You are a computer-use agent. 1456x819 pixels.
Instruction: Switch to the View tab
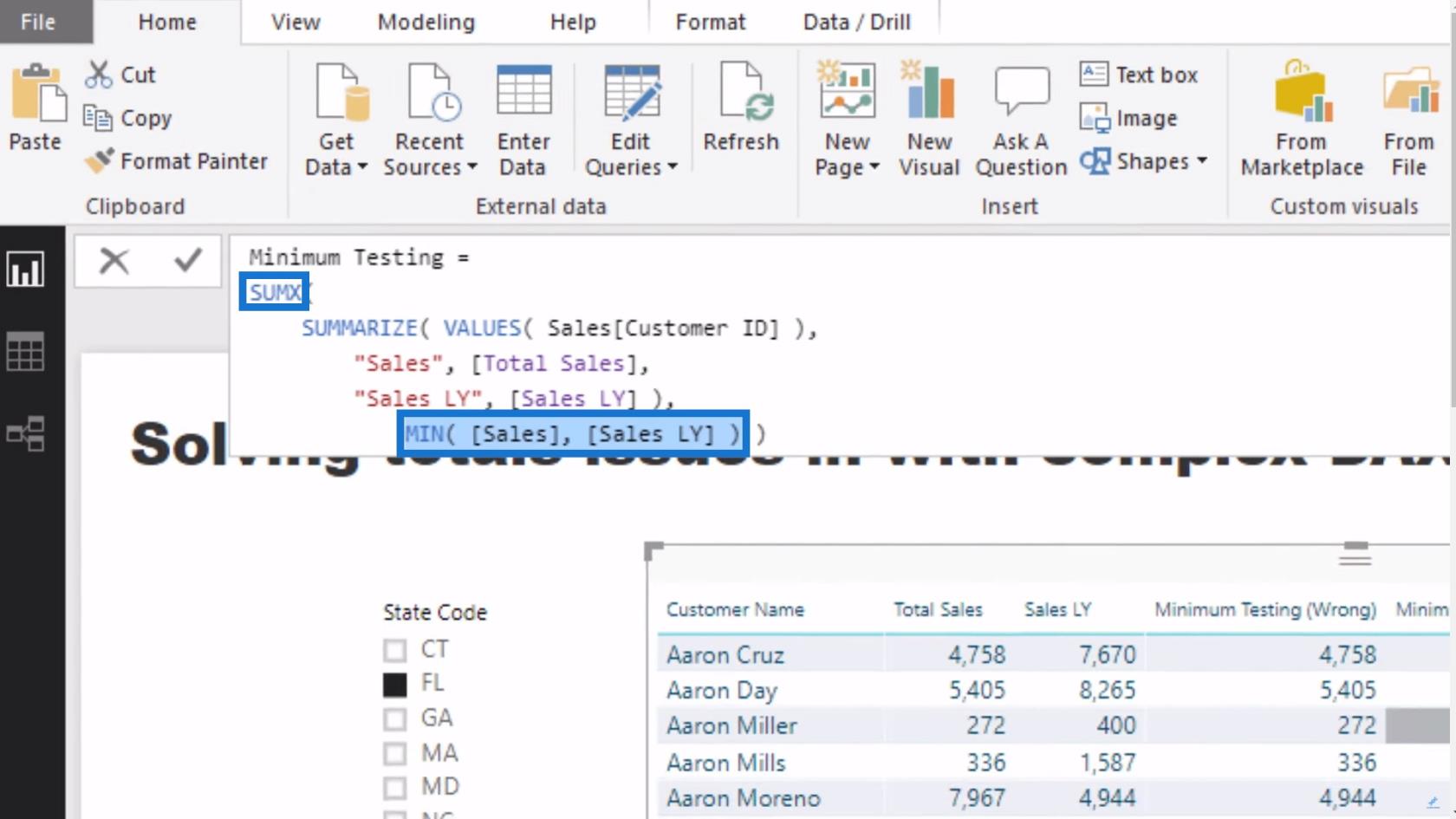296,22
